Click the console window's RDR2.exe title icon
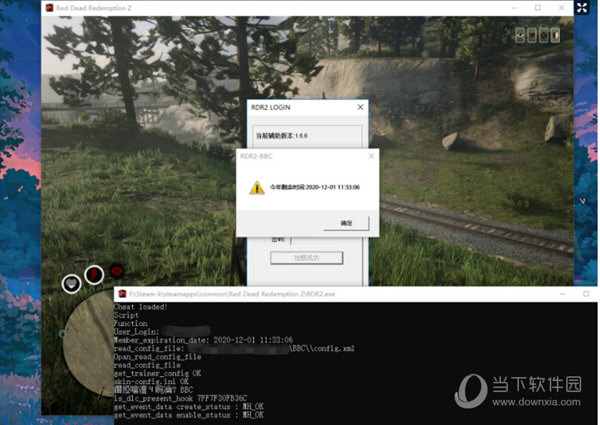This screenshot has height=425, width=600. (122, 294)
